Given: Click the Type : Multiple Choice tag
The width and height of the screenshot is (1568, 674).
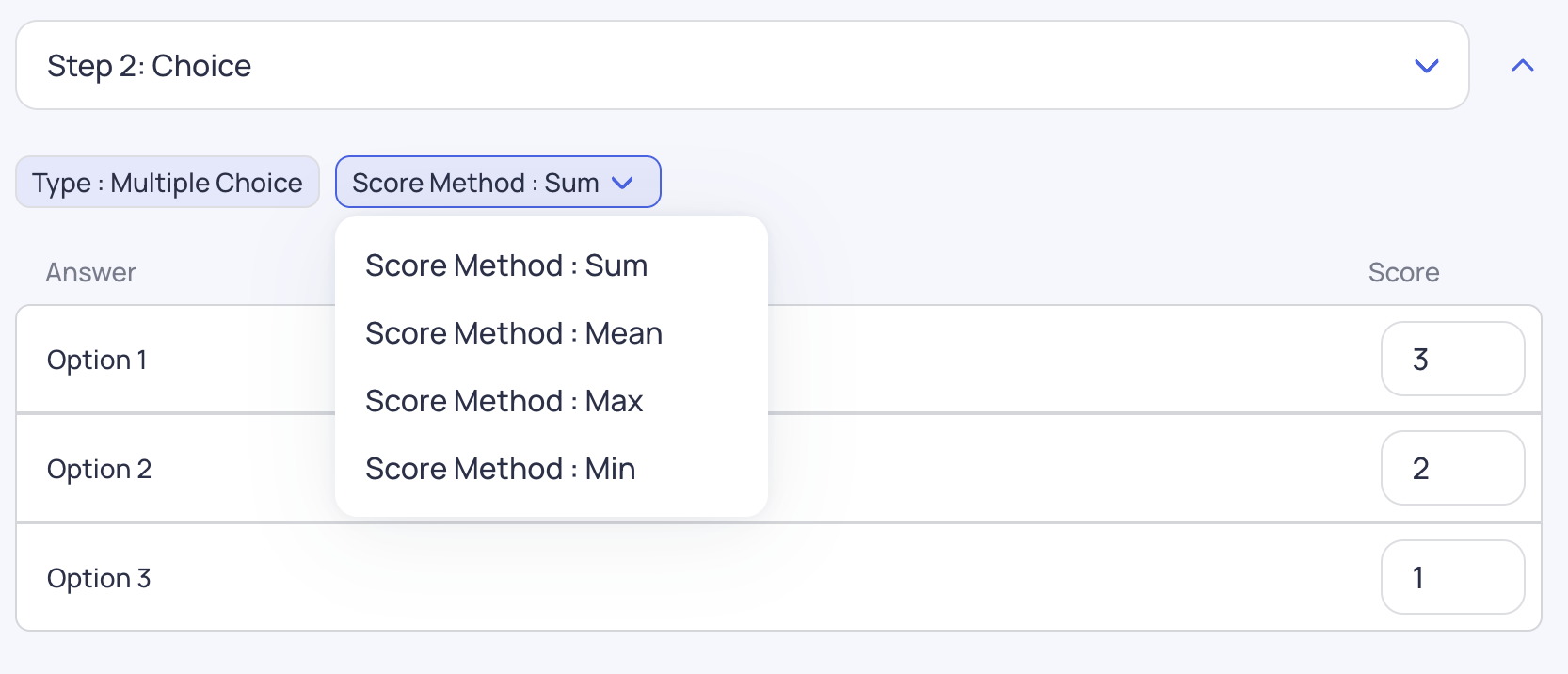Looking at the screenshot, I should pyautogui.click(x=168, y=182).
